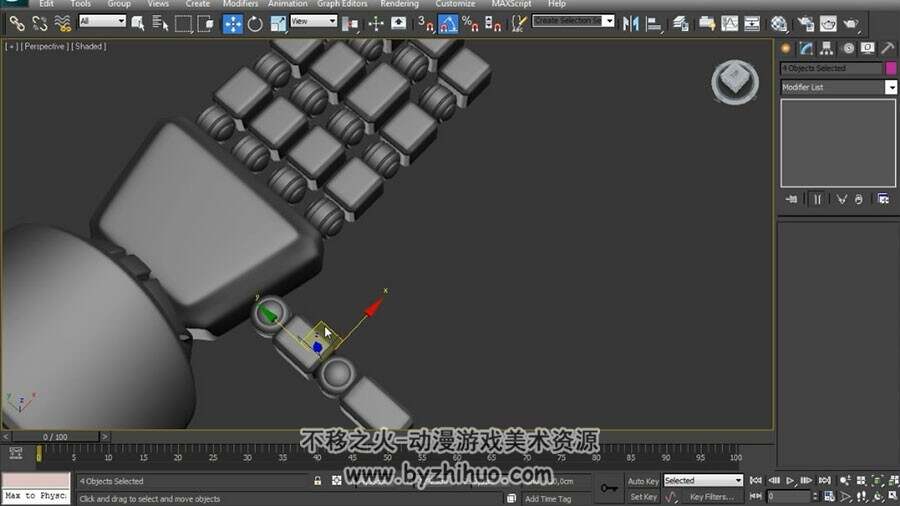
Task: Open the MAXScript menu
Action: click(x=511, y=3)
